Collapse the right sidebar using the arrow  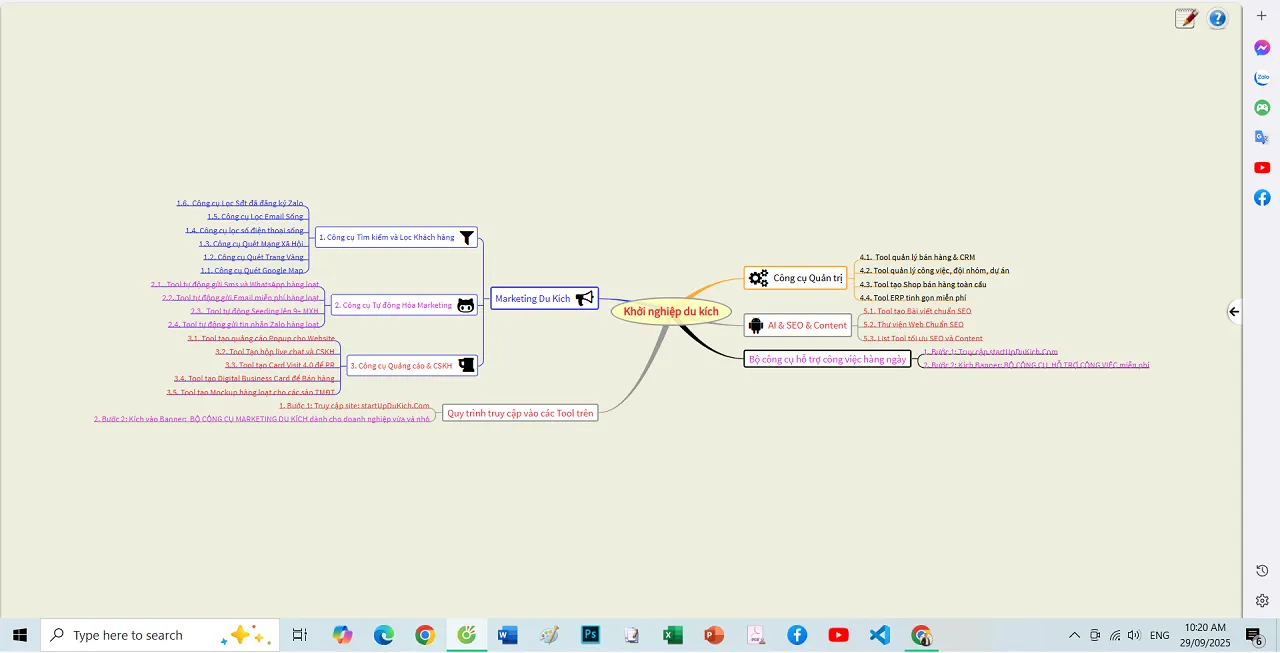[x=1233, y=312]
